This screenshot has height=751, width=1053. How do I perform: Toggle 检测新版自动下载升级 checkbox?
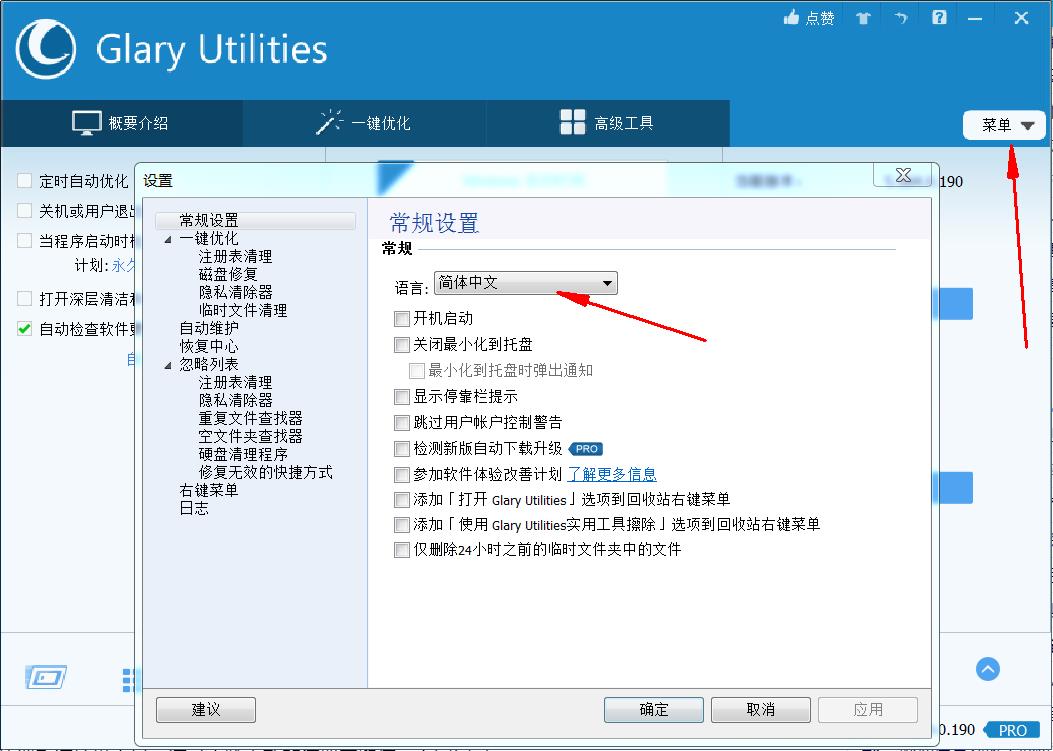pyautogui.click(x=402, y=449)
